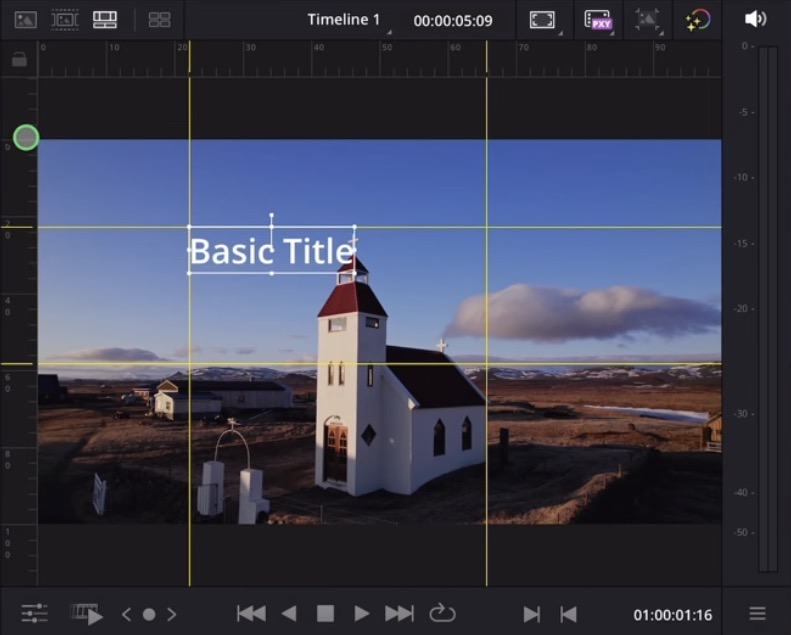Click the audio level meter bars
Viewport: 791px width, 635px height.
pyautogui.click(x=768, y=309)
